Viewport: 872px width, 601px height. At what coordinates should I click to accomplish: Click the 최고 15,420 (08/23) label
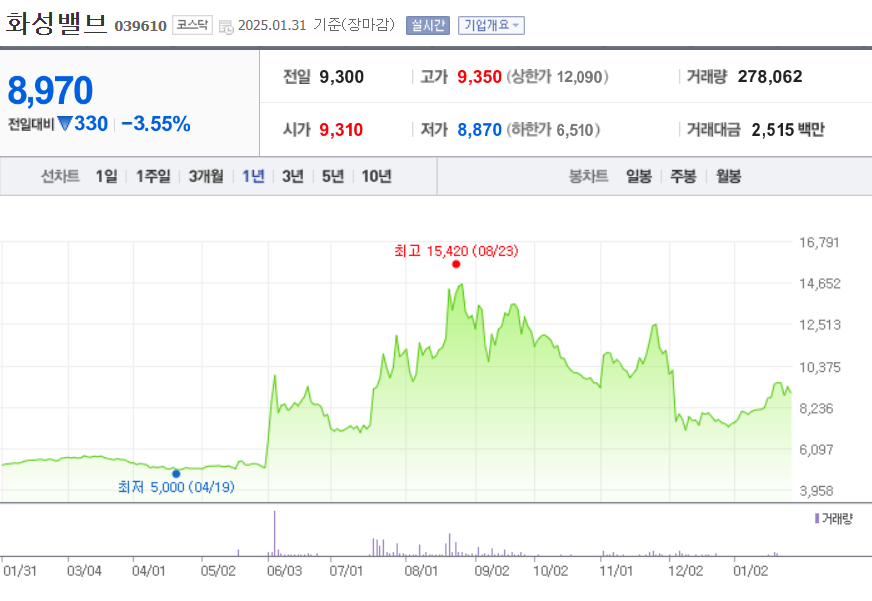point(456,251)
